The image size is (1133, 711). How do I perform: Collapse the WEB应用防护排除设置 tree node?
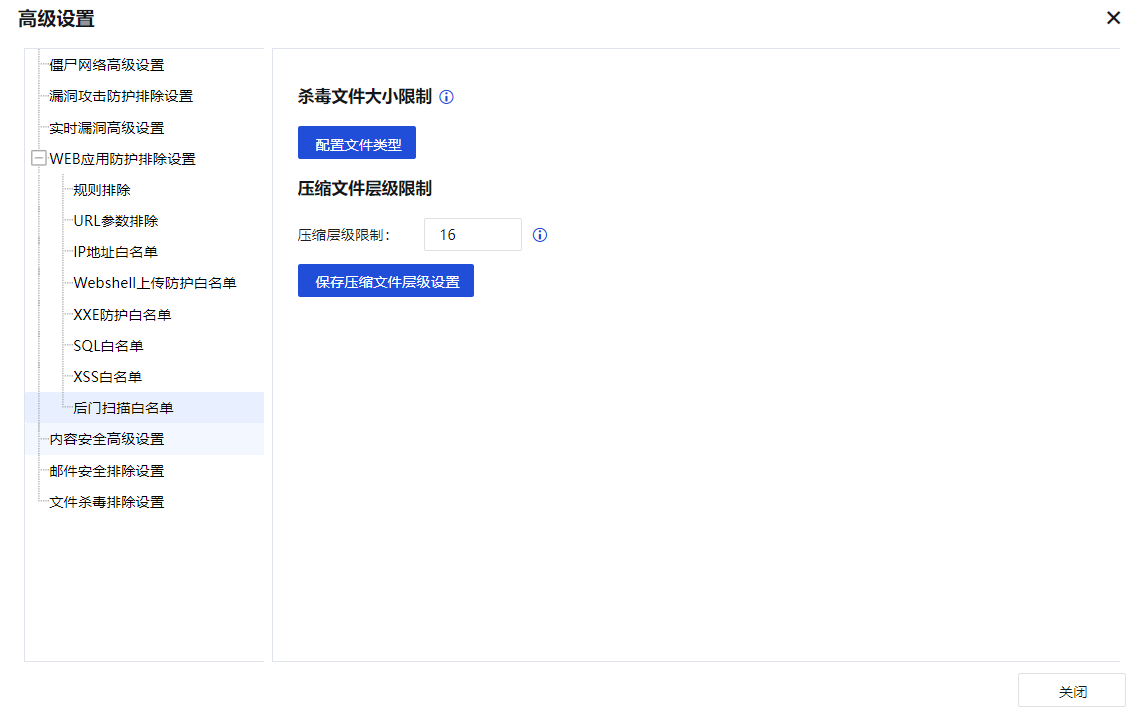pyautogui.click(x=39, y=159)
